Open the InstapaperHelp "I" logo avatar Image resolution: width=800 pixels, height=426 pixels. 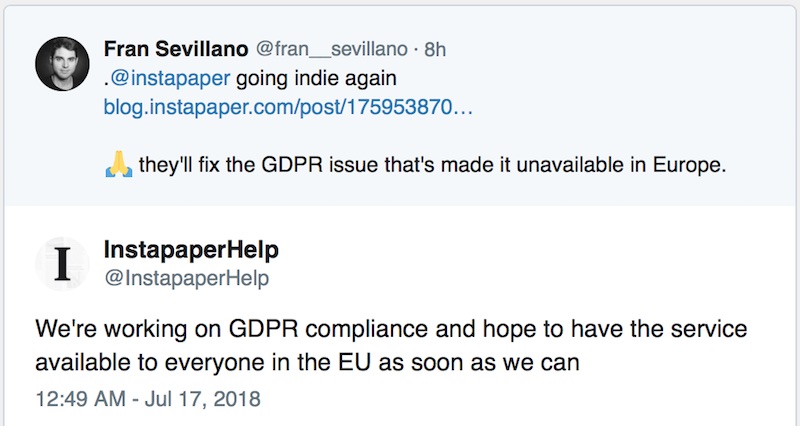click(64, 262)
